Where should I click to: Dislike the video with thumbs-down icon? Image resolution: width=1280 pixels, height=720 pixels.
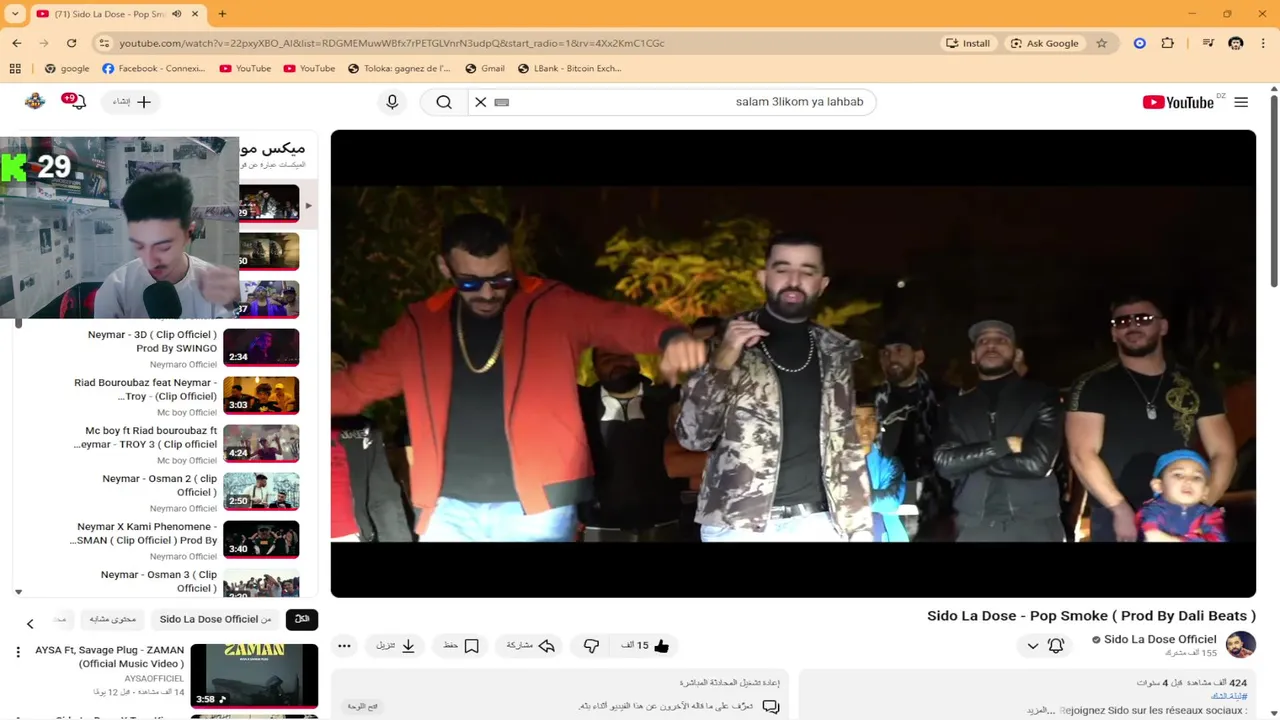(591, 646)
